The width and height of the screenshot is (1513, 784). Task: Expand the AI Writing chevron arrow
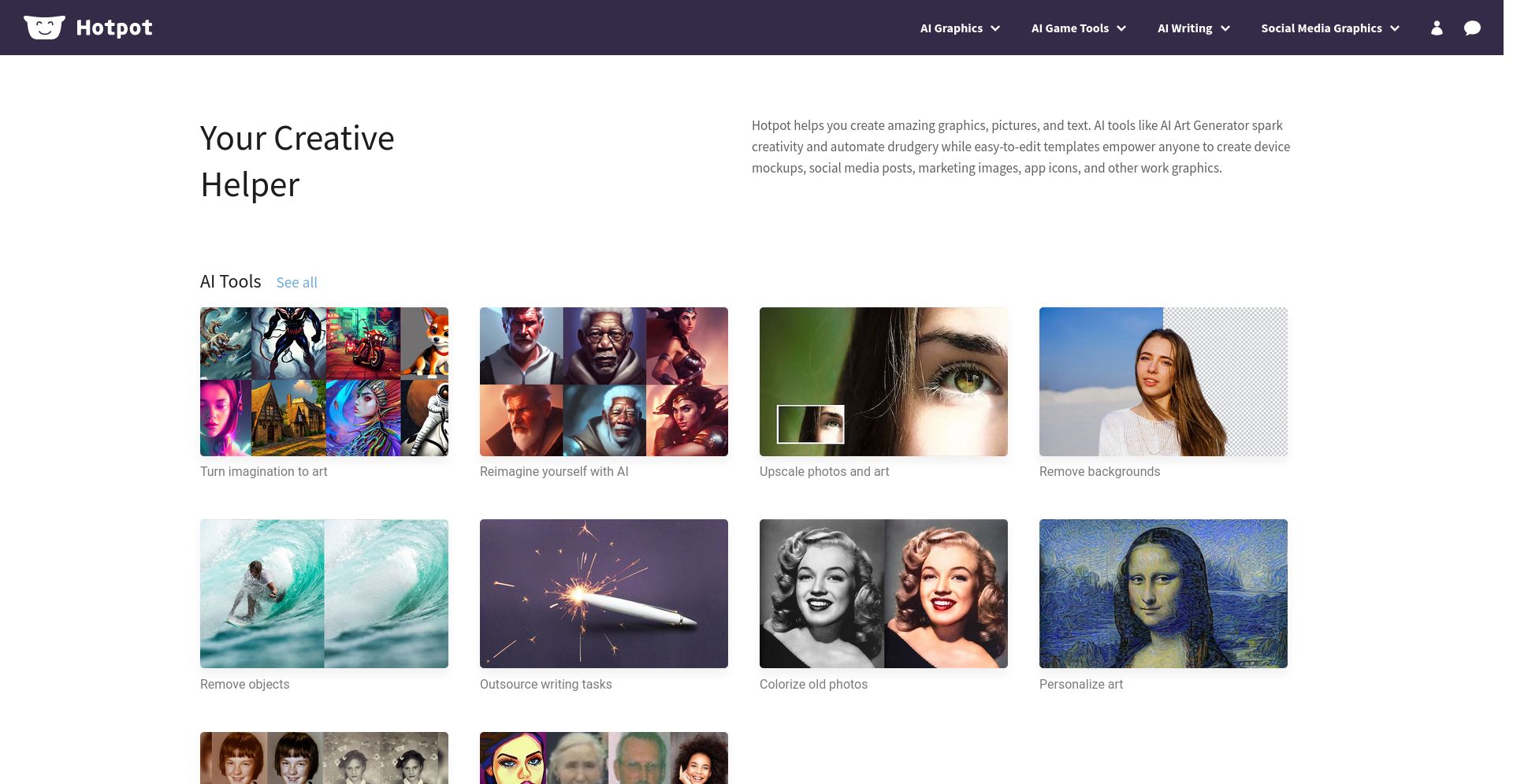tap(1225, 28)
